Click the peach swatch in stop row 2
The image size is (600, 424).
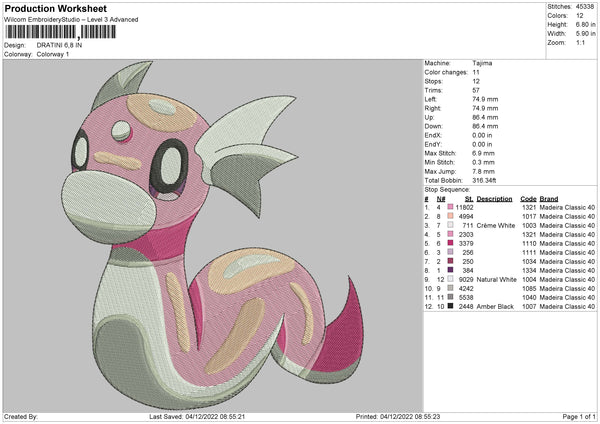[450, 216]
